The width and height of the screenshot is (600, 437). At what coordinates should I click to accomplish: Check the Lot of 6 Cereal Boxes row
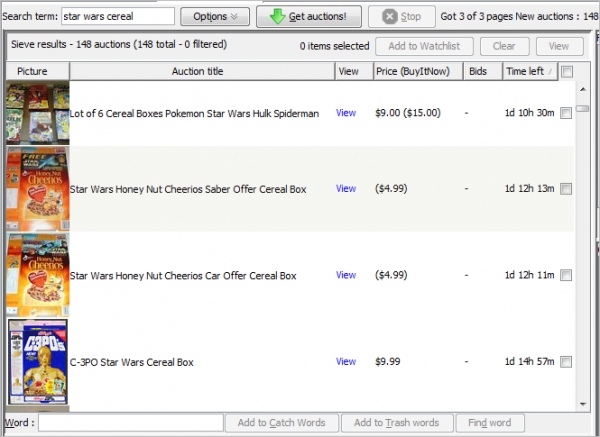click(567, 114)
